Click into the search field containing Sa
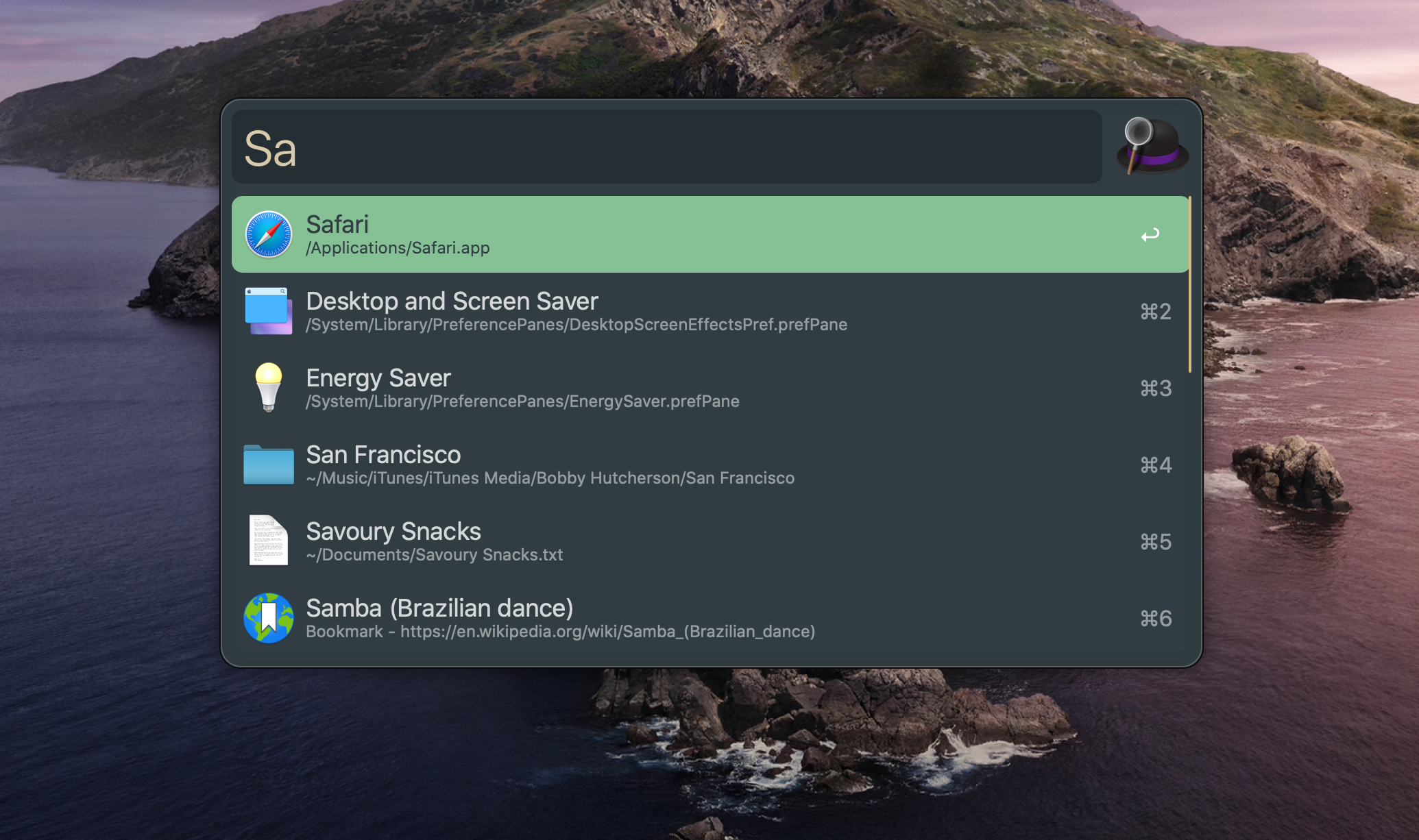1419x840 pixels. pyautogui.click(x=665, y=147)
